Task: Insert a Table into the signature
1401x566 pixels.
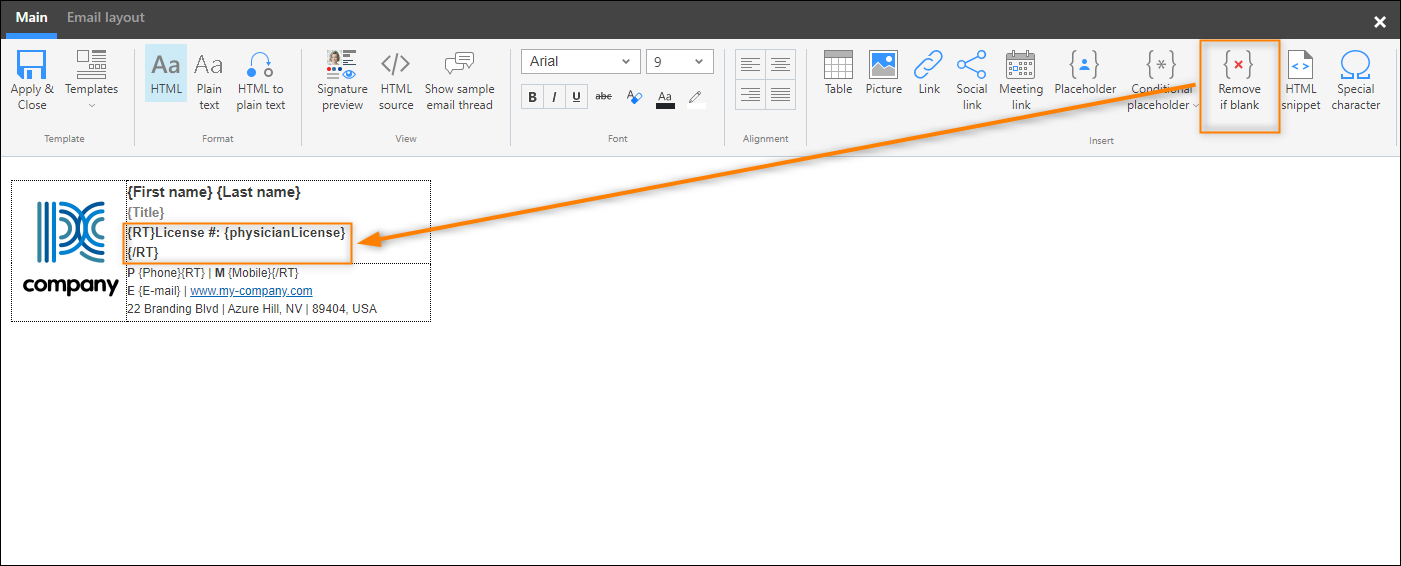Action: click(838, 73)
